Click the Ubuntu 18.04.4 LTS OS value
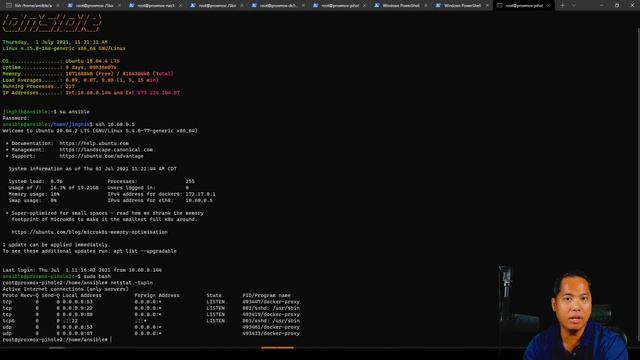Viewport: 640px width, 360px height. pos(93,61)
